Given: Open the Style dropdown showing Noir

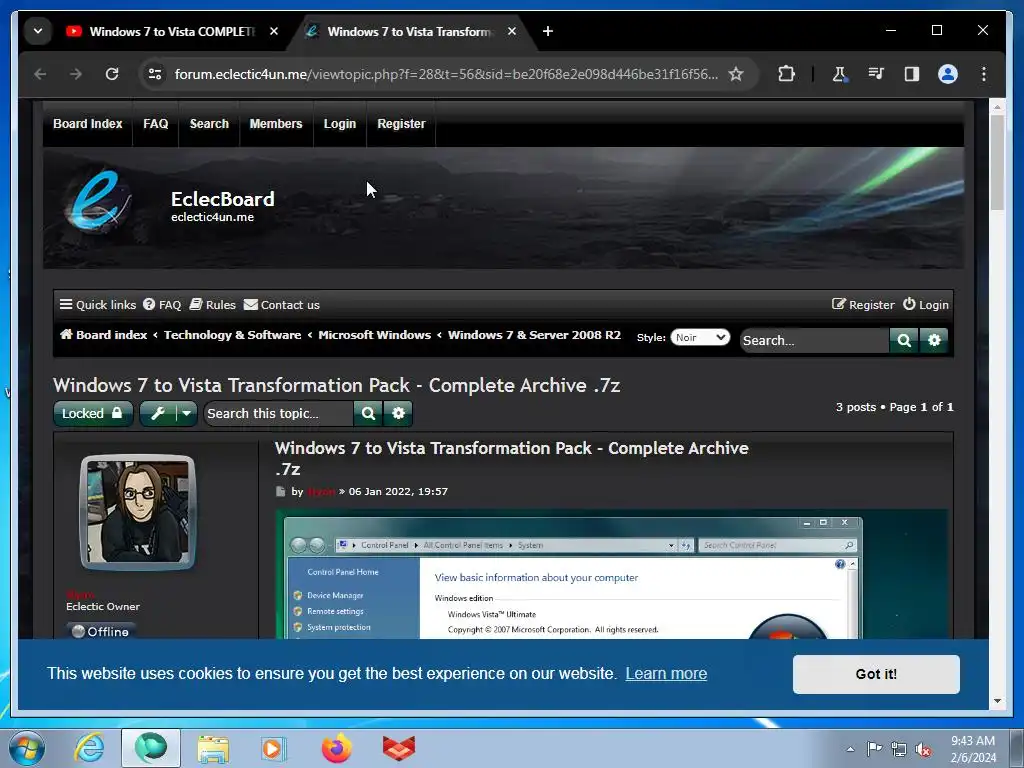Looking at the screenshot, I should click(700, 338).
